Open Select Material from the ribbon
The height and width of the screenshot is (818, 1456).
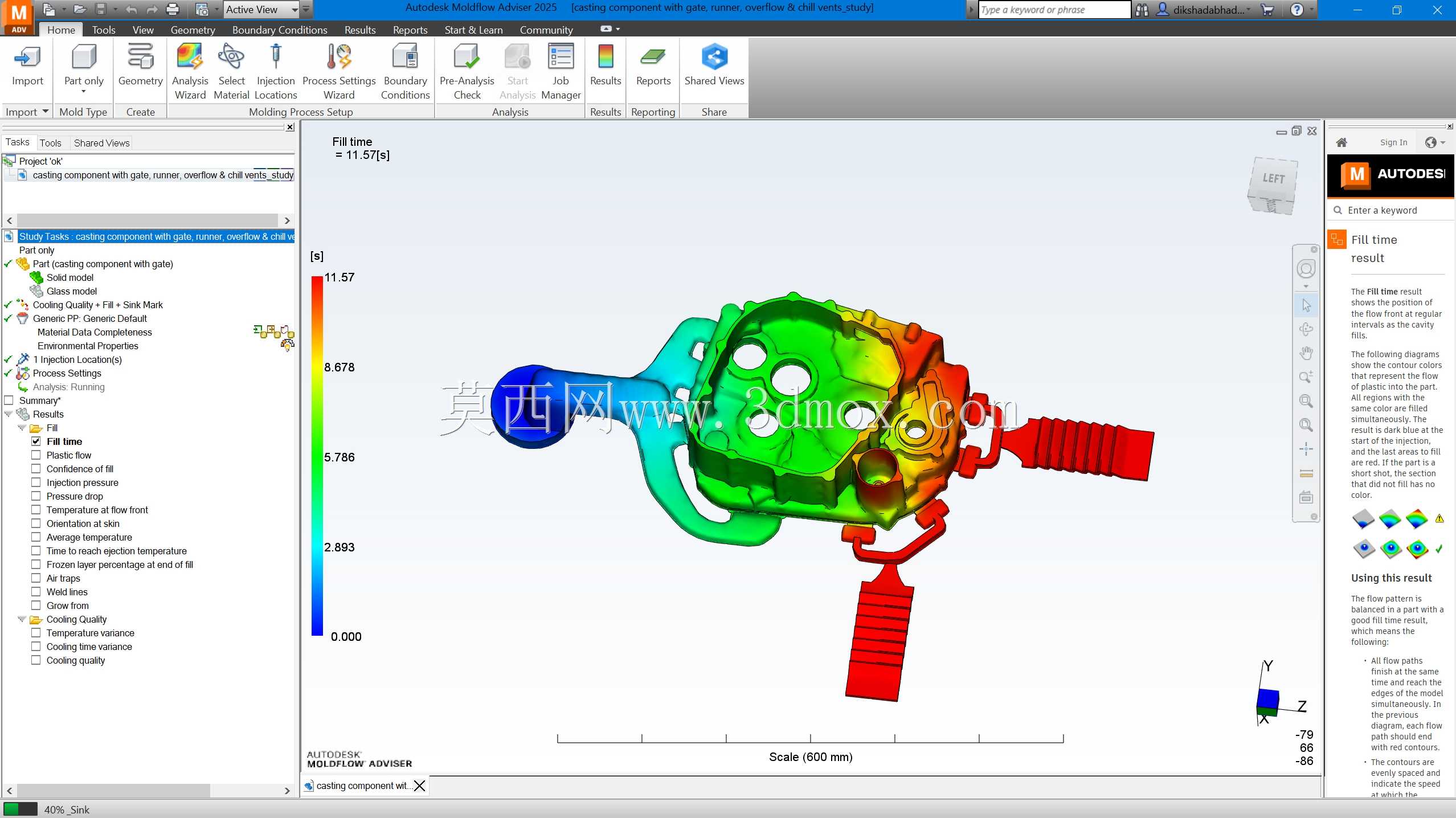pos(231,71)
